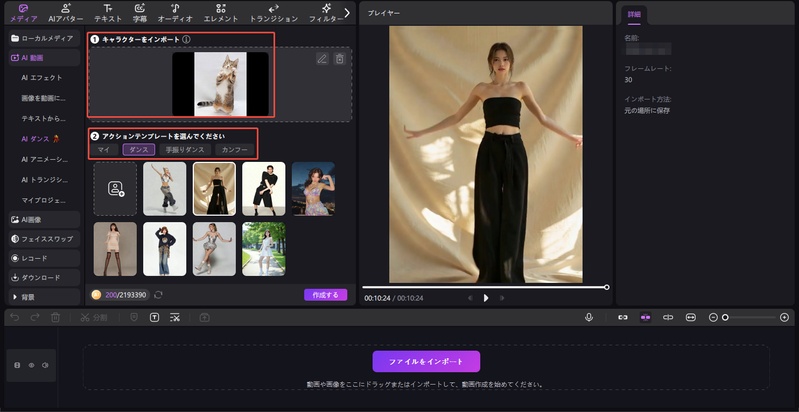Image resolution: width=799 pixels, height=412 pixels.
Task: Open the AIアバター tab
Action: [66, 13]
